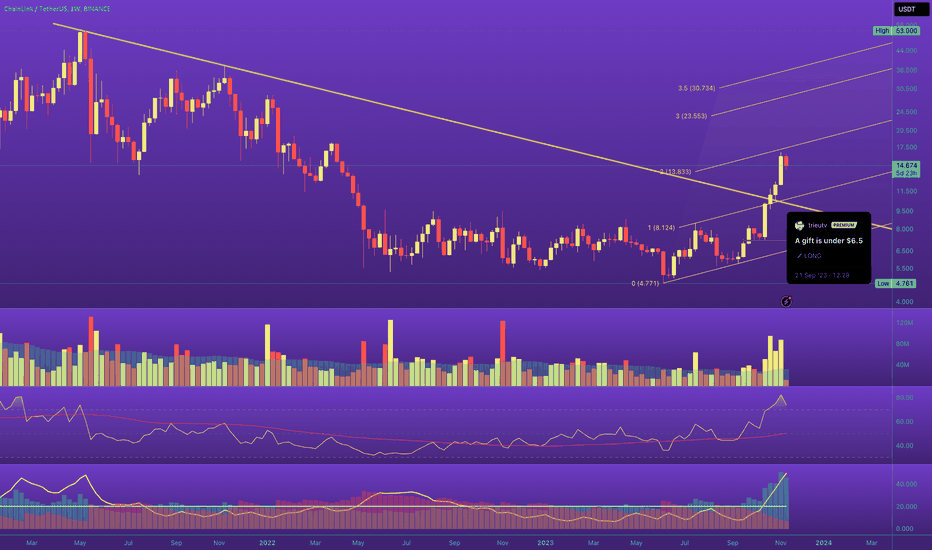The height and width of the screenshot is (550, 932).
Task: Click the 5.500 price axis value
Action: [x=906, y=269]
